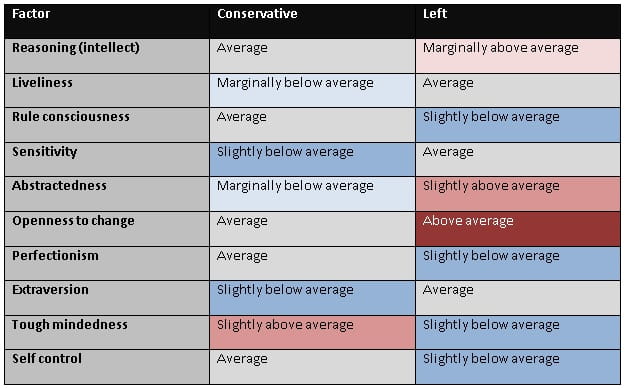
Task: Click the dark red Above average cell
Action: pyautogui.click(x=518, y=229)
